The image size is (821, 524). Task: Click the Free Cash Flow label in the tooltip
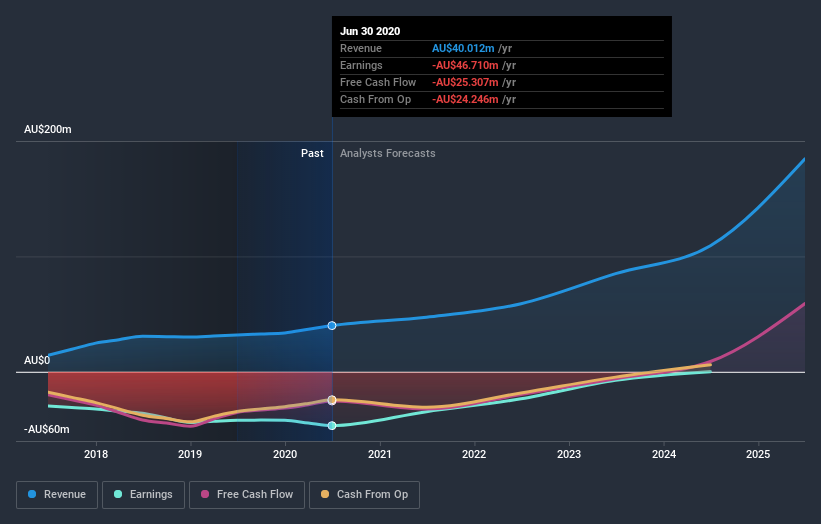tap(378, 82)
